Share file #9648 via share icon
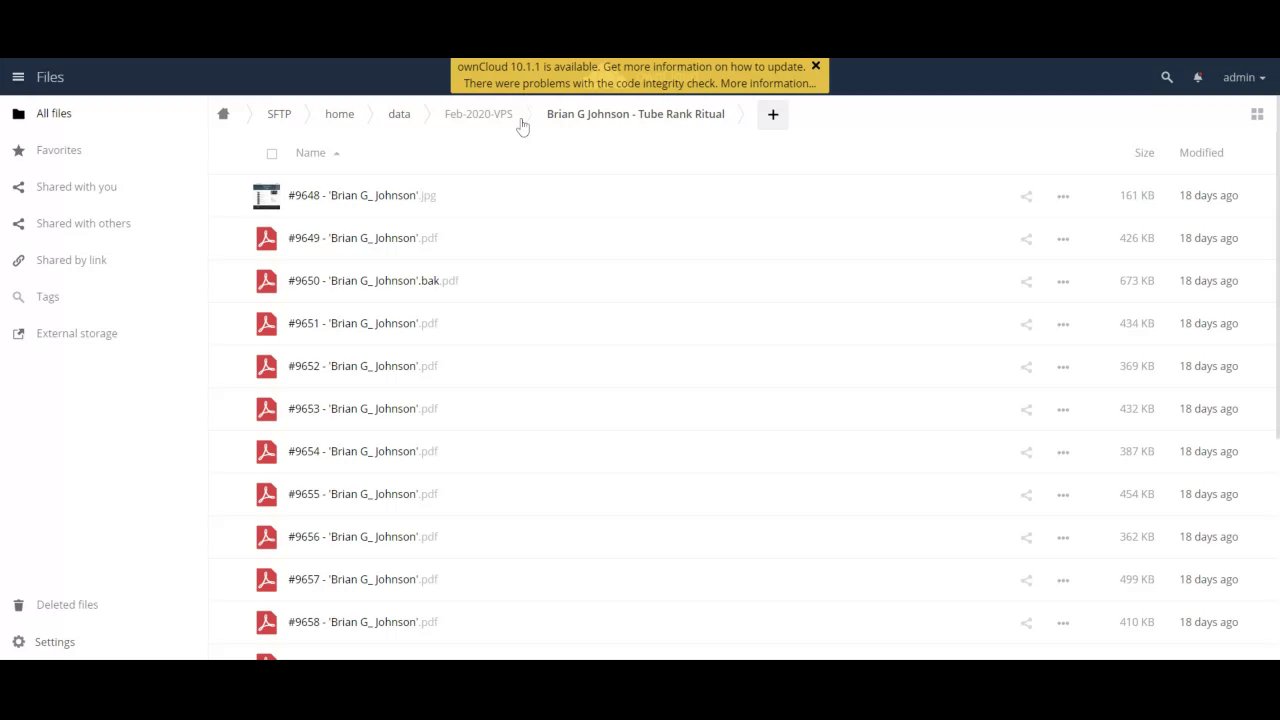1280x720 pixels. click(x=1026, y=196)
